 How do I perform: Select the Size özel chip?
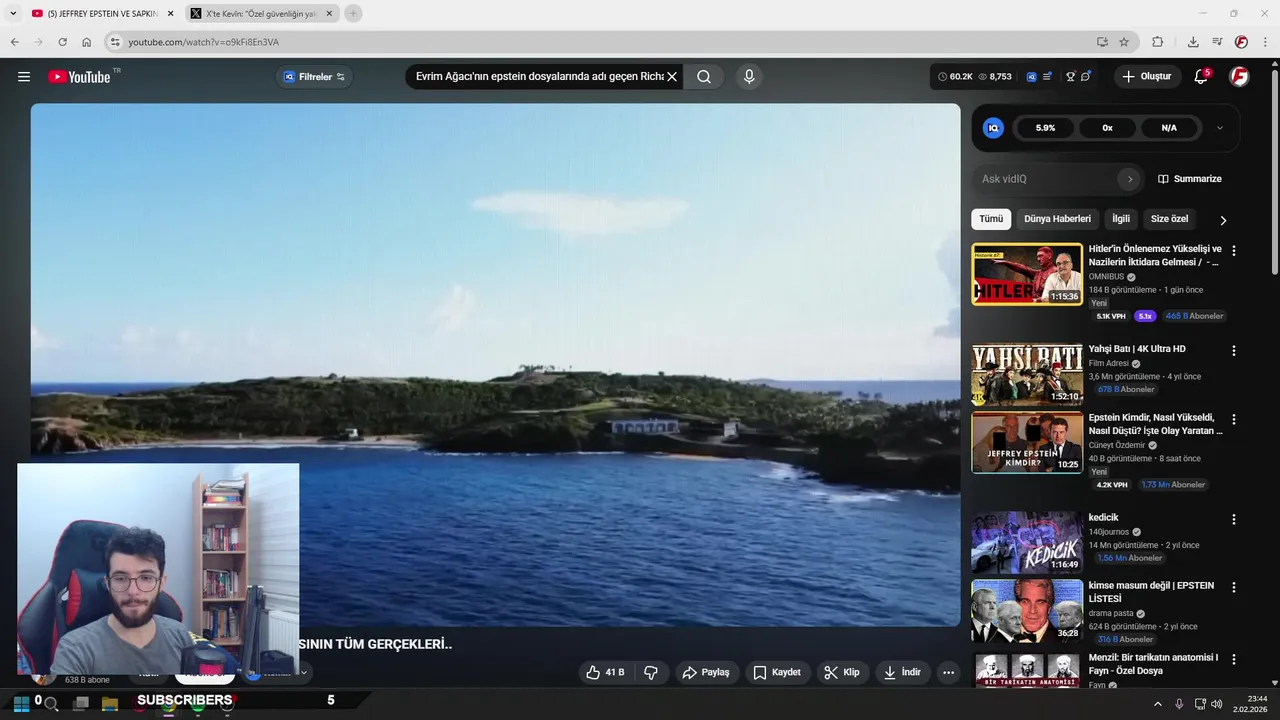click(x=1169, y=219)
